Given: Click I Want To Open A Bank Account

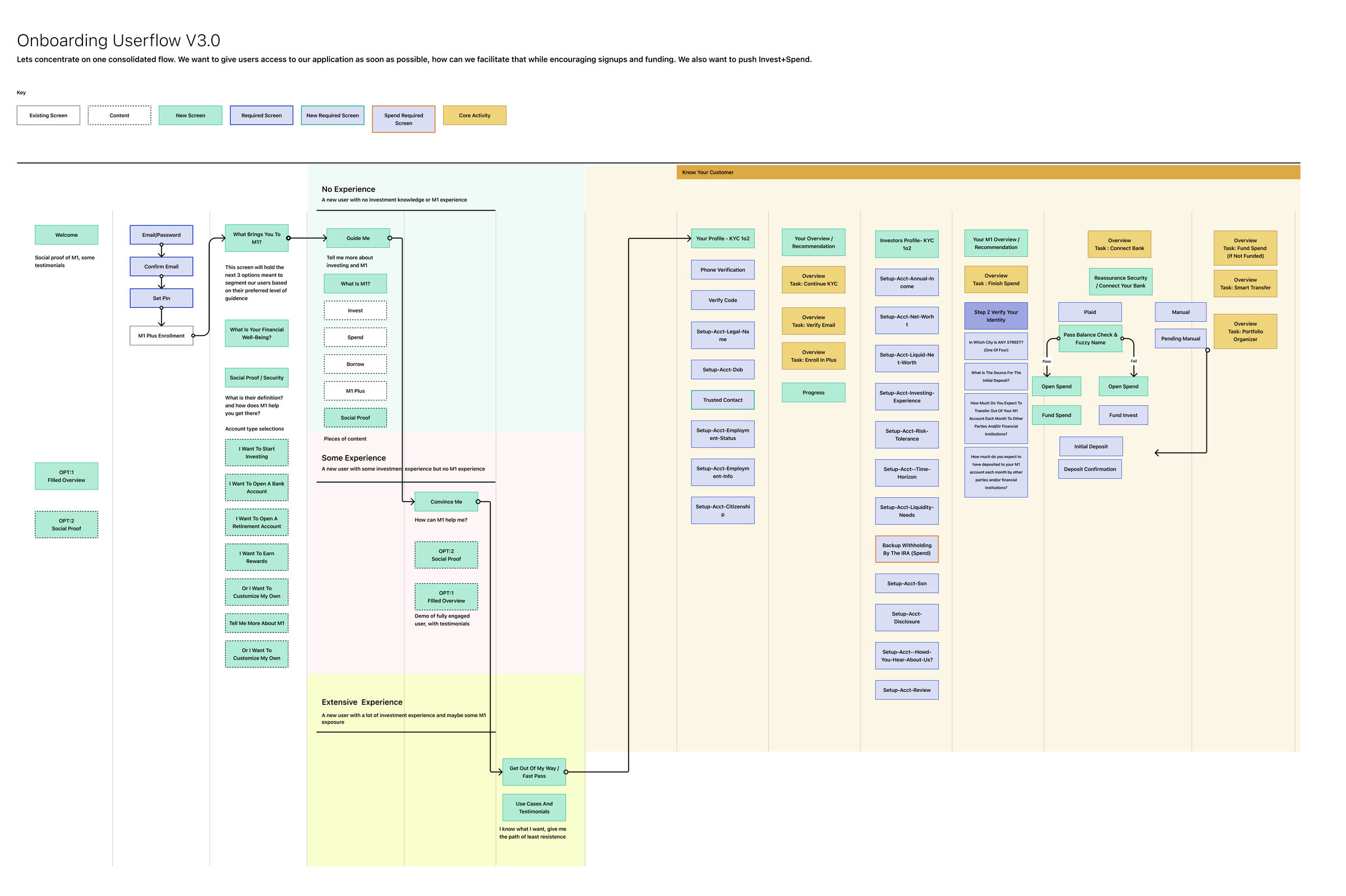Looking at the screenshot, I should tap(257, 487).
